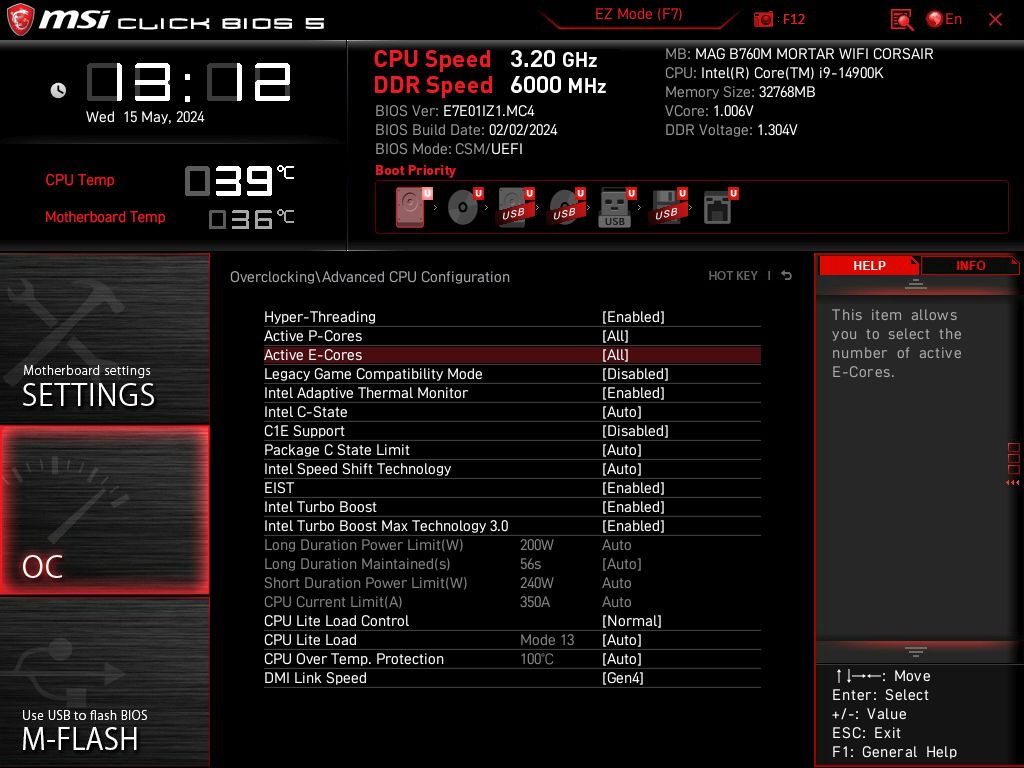Select the USB CD/DVD boot device
1024x768 pixels.
pos(567,207)
